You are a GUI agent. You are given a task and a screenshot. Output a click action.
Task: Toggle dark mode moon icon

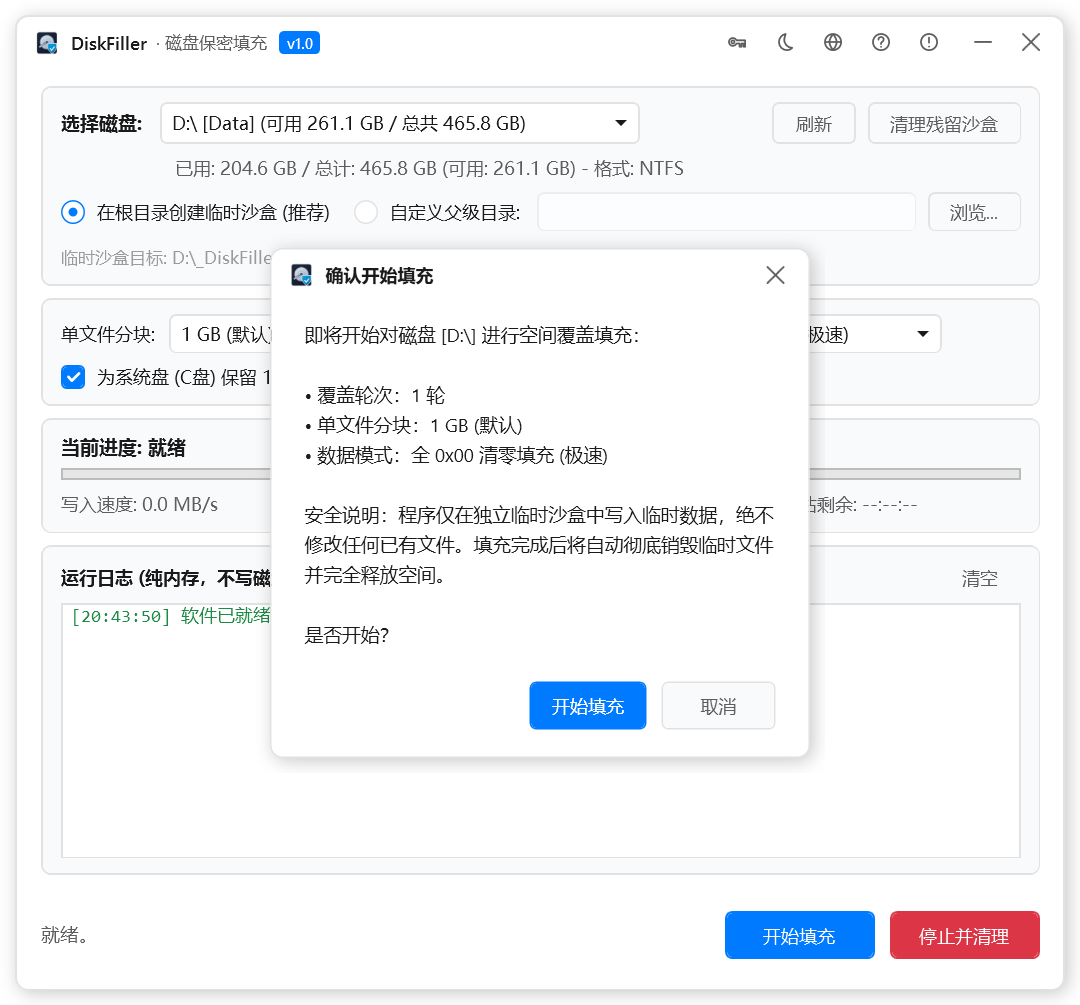[785, 43]
